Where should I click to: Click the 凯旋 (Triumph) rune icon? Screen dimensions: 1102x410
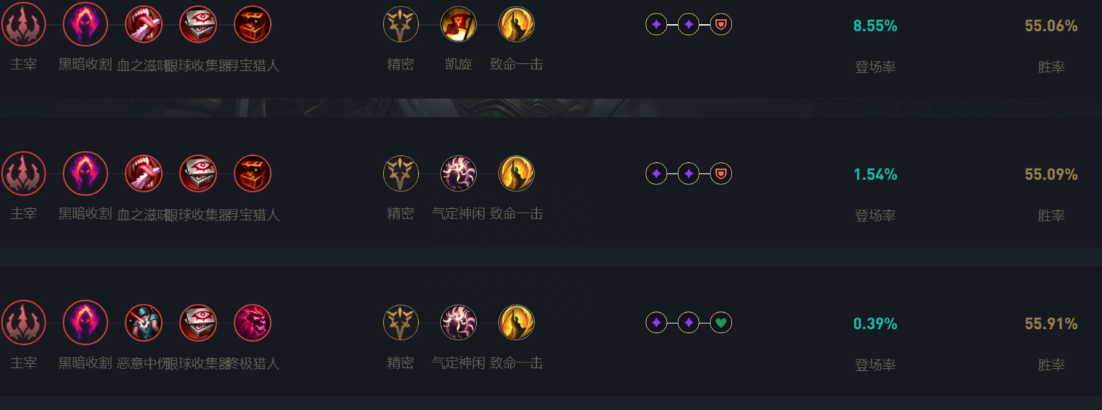coord(459,25)
